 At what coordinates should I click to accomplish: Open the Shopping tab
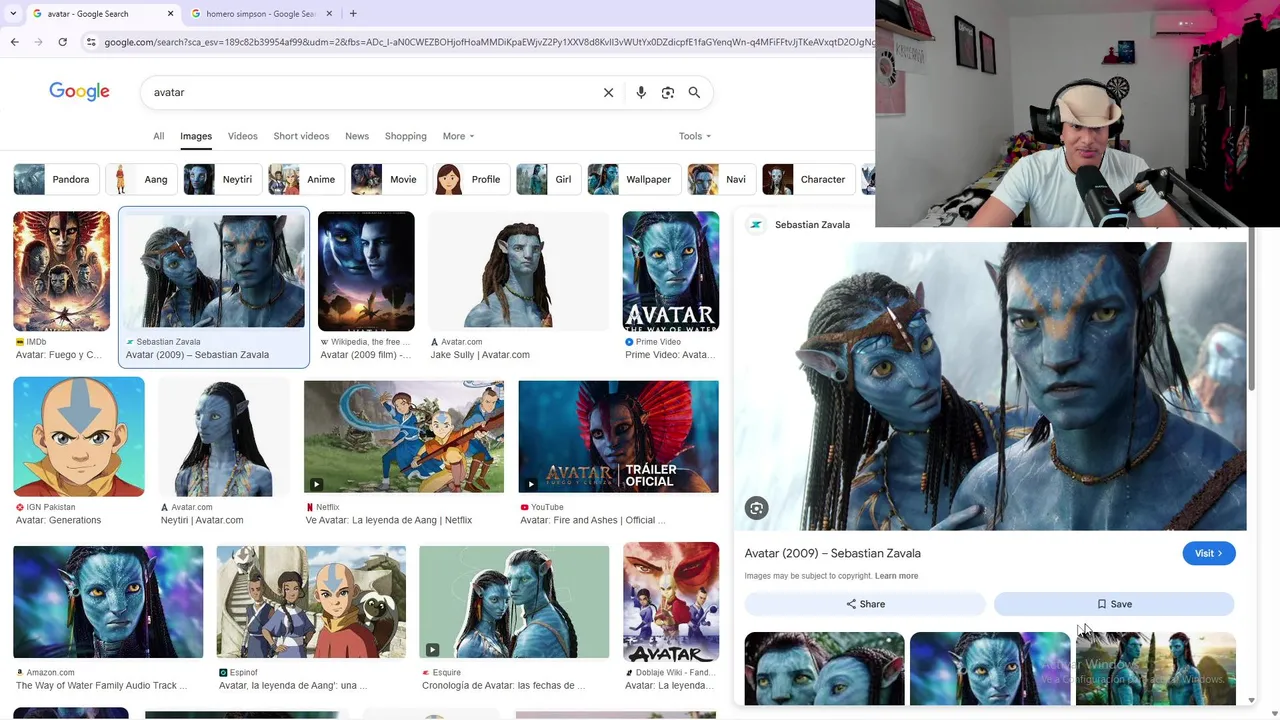pos(405,136)
